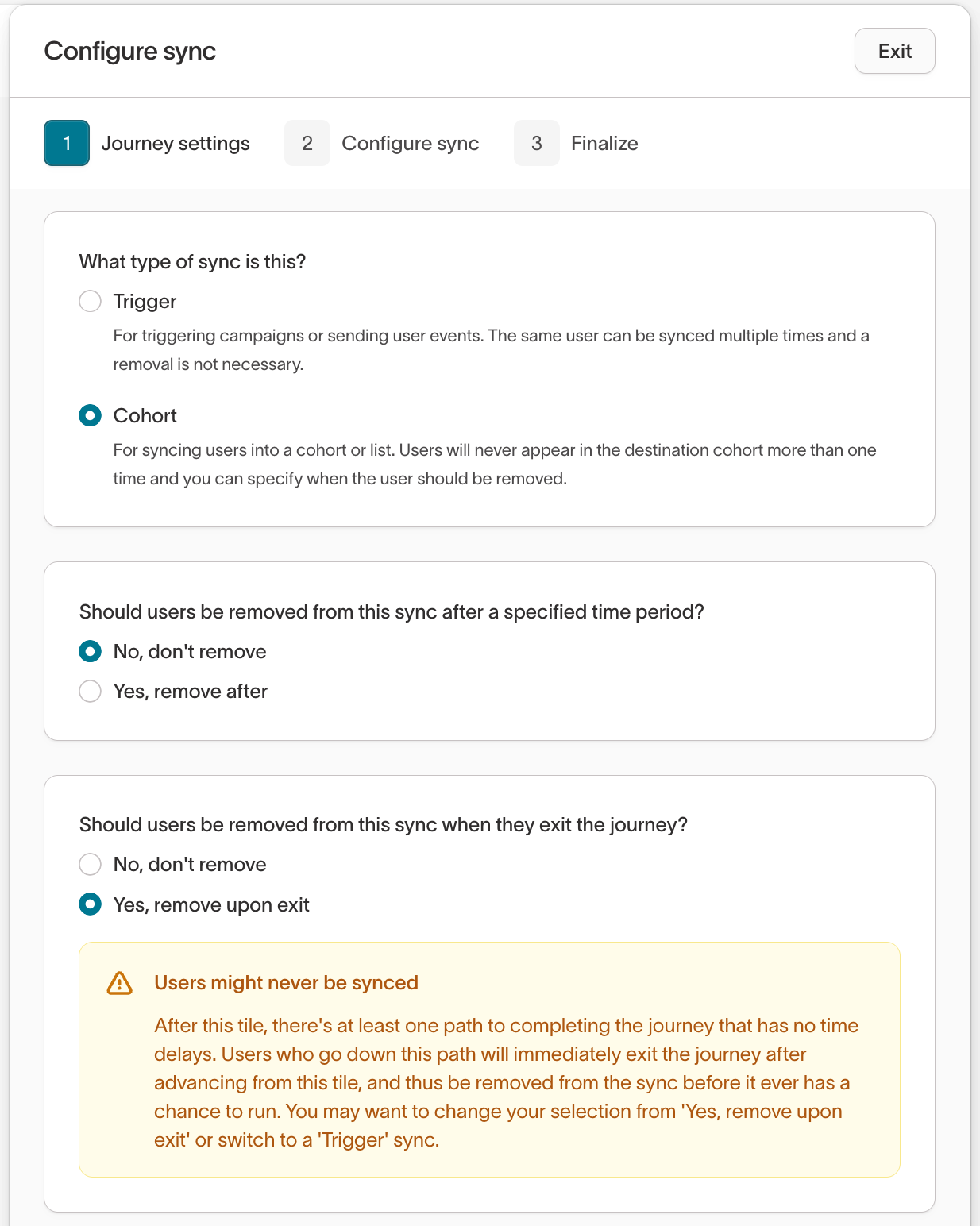Click the warning message body text
The width and height of the screenshot is (980, 1226).
(505, 1083)
